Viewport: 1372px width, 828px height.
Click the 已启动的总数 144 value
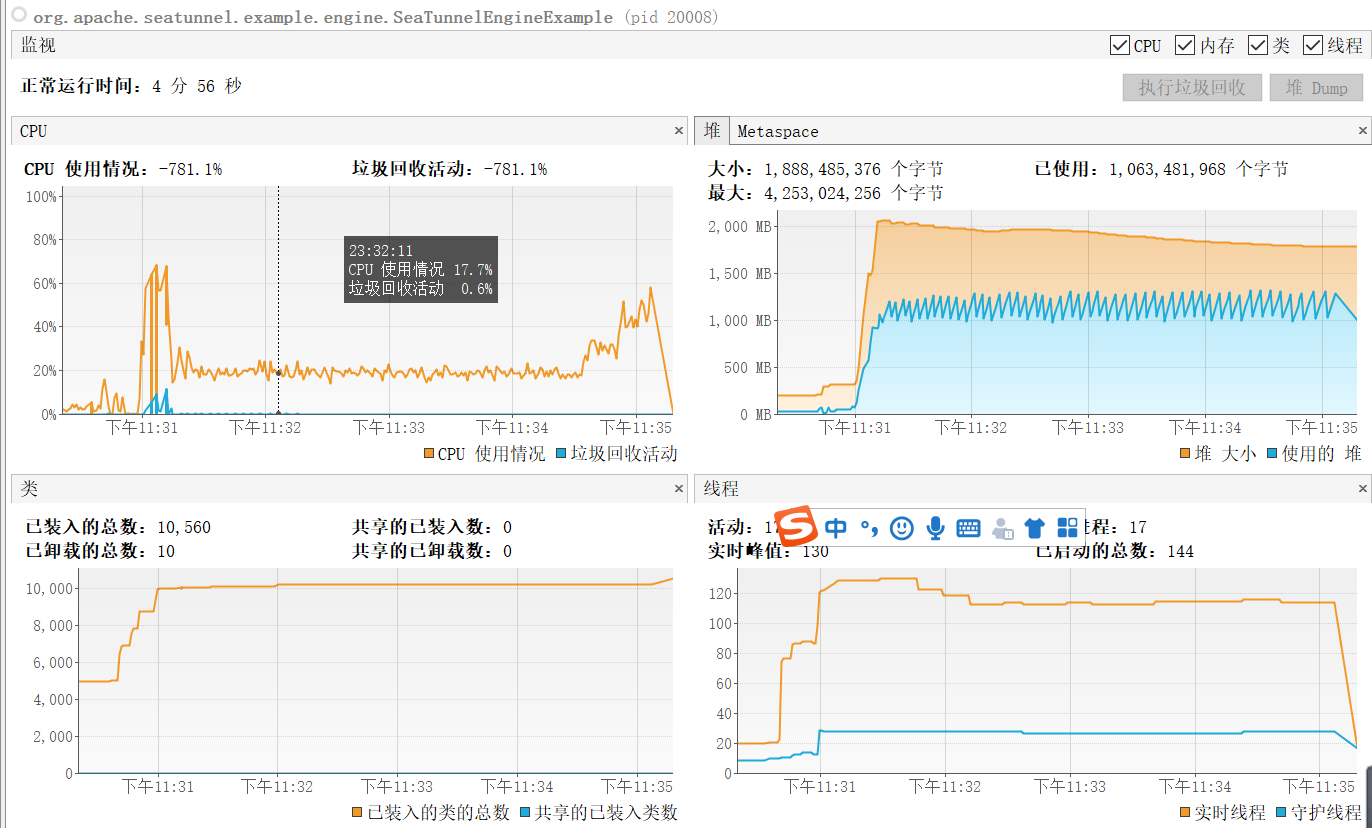(x=1179, y=551)
